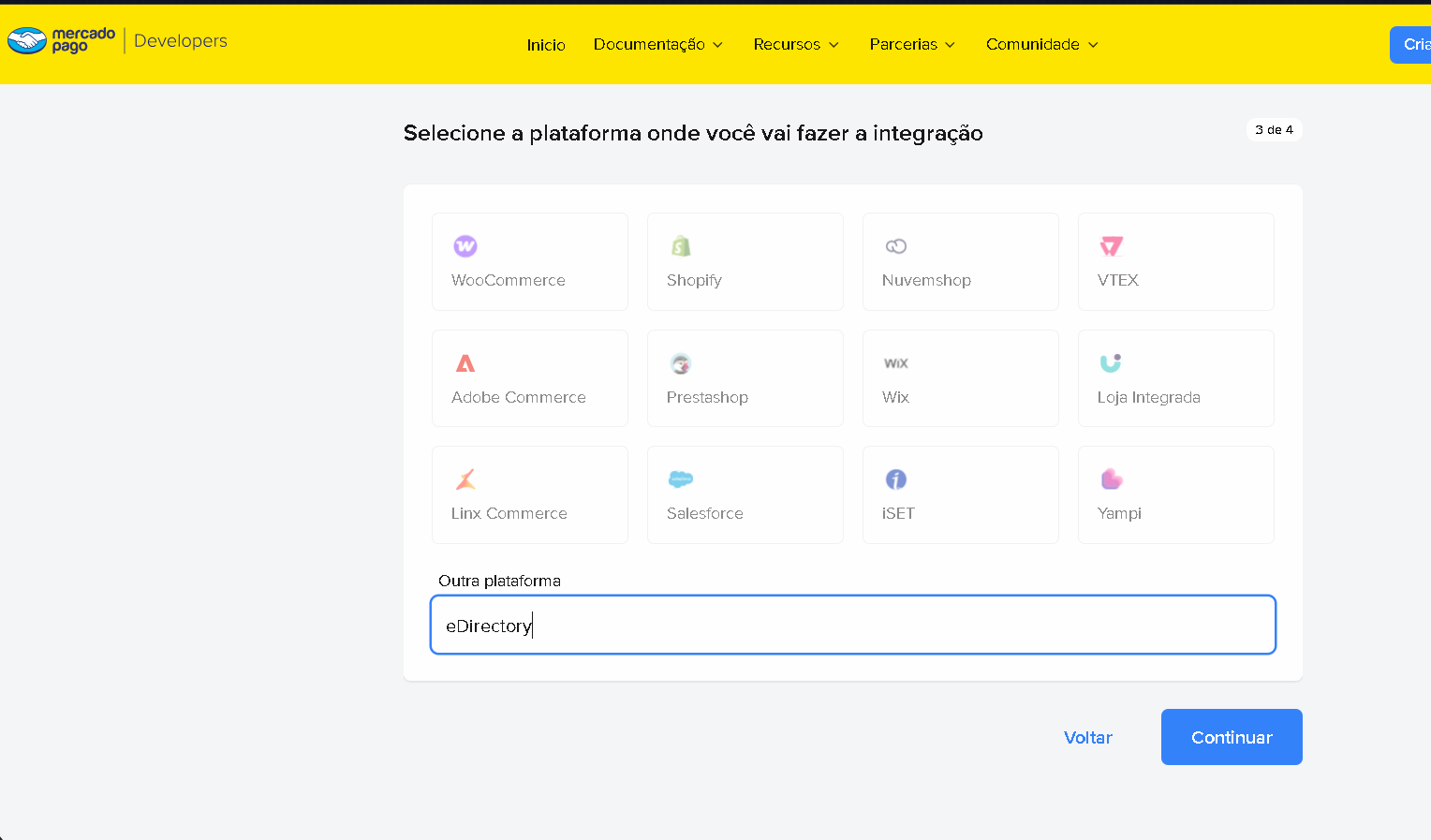Pick the Yampi platform label
This screenshot has height=840, width=1431.
pos(1119,513)
